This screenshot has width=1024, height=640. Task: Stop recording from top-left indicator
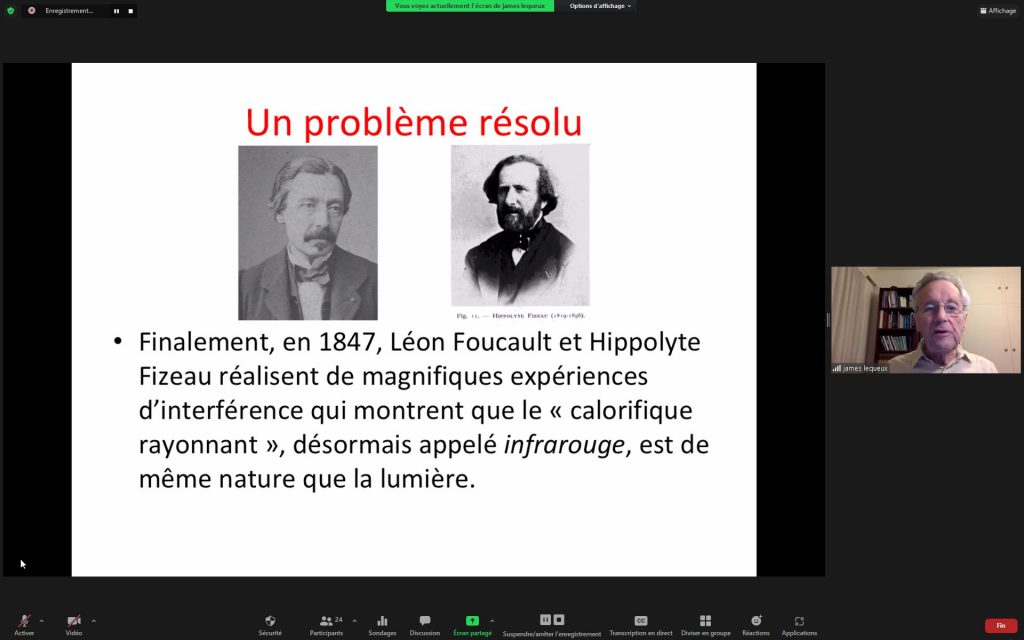coord(131,11)
